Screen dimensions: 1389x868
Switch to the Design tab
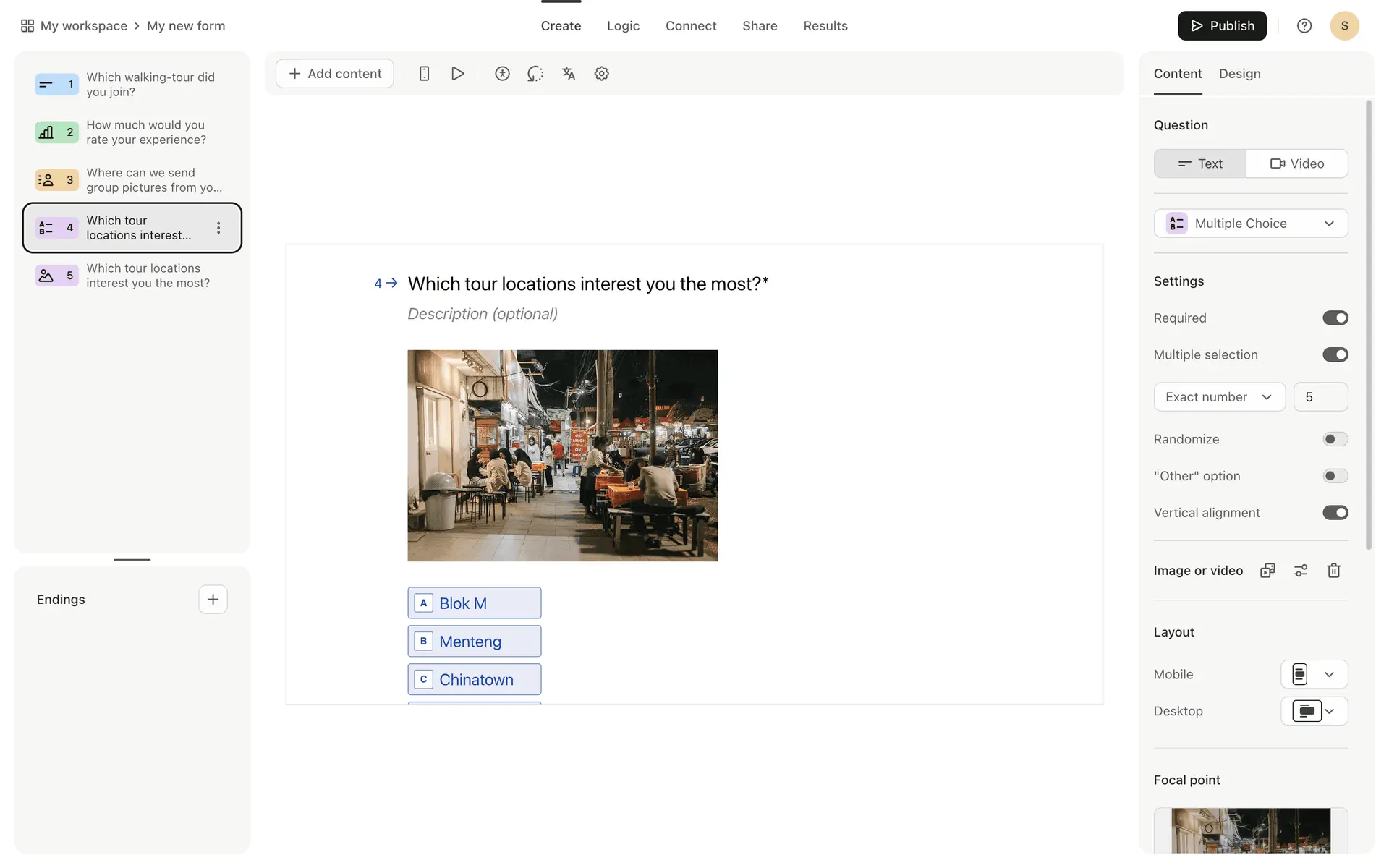pos(1239,74)
